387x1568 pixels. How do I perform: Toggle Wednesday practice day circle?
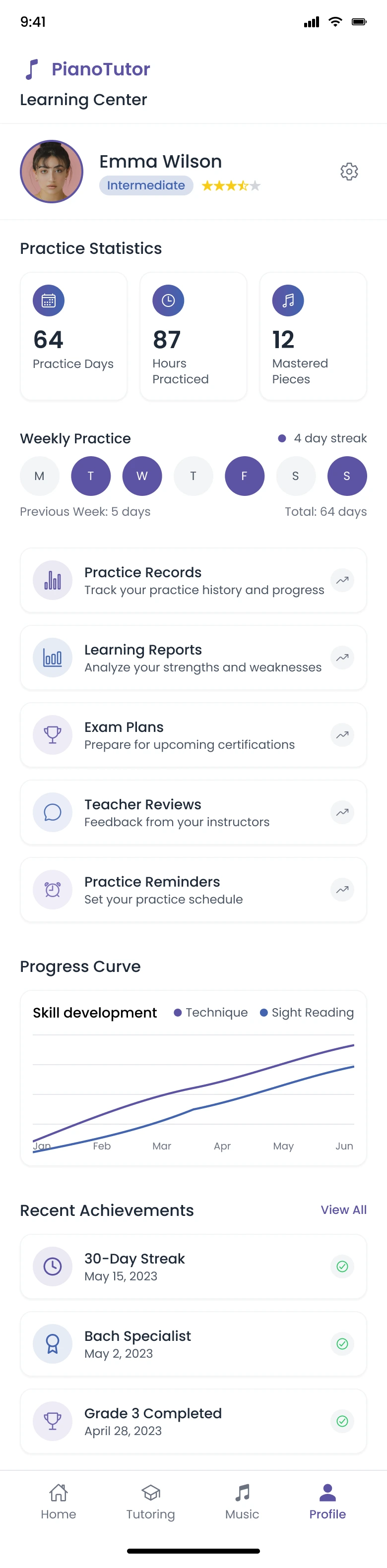tap(142, 476)
